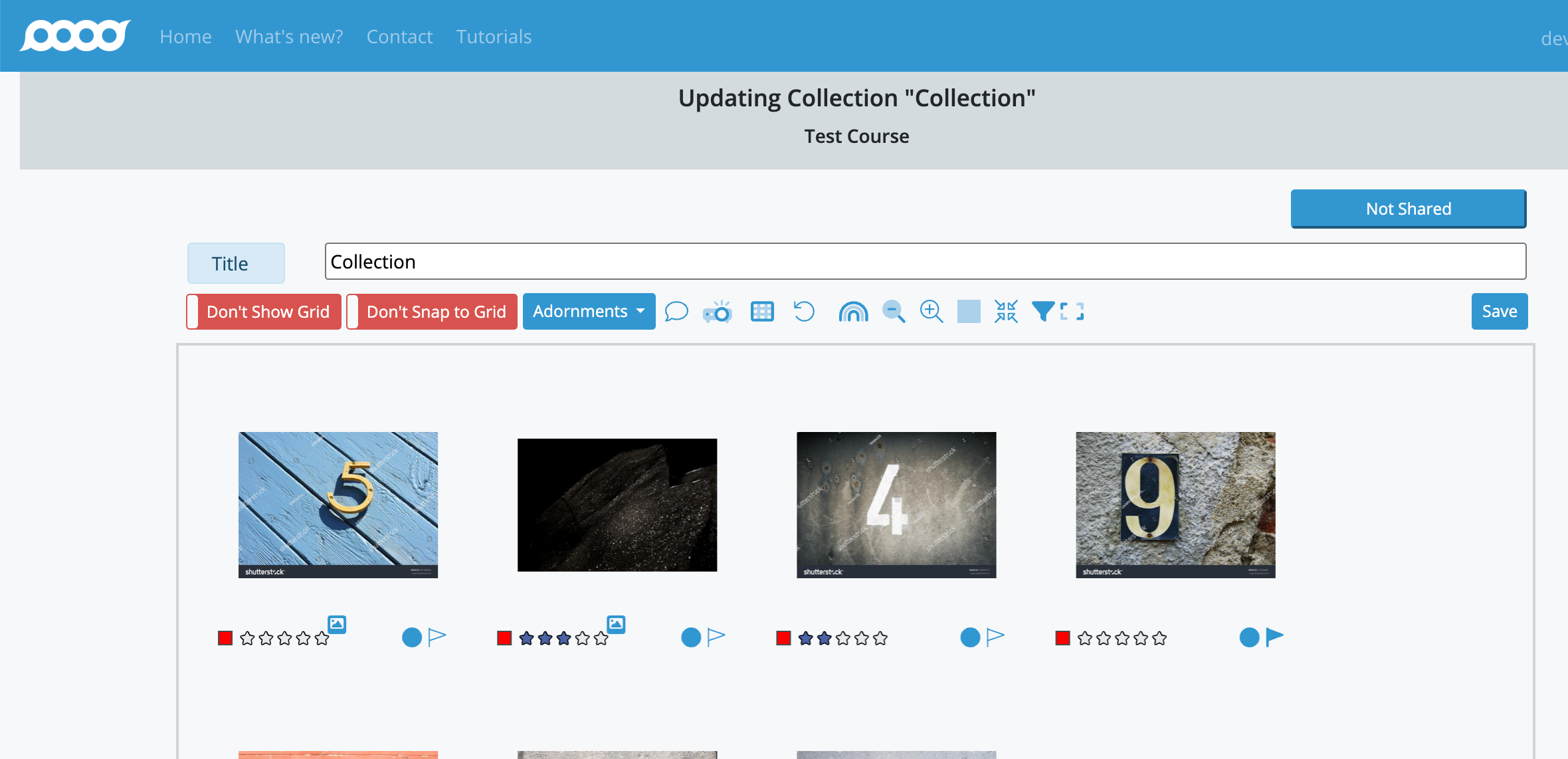This screenshot has width=1568, height=759.
Task: Click the table grid layout icon
Action: [762, 311]
